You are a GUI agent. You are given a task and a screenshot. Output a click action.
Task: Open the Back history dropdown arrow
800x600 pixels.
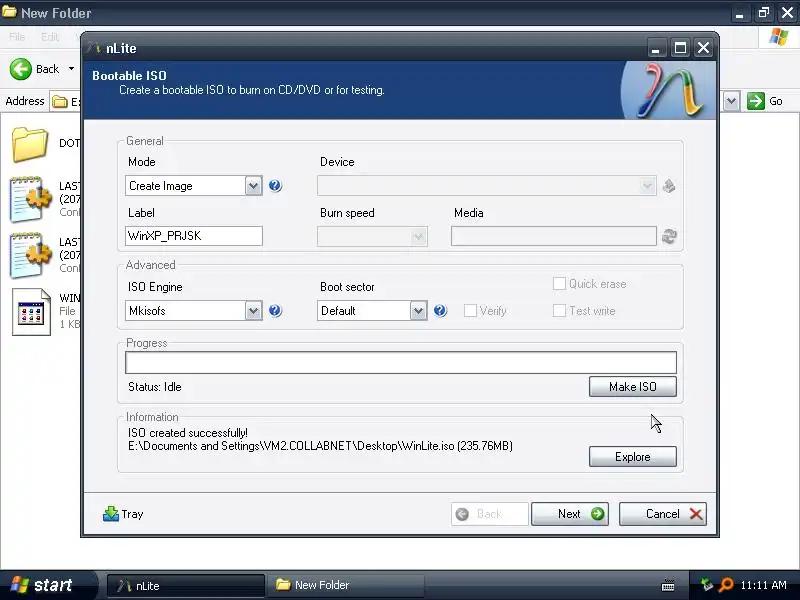click(71, 69)
